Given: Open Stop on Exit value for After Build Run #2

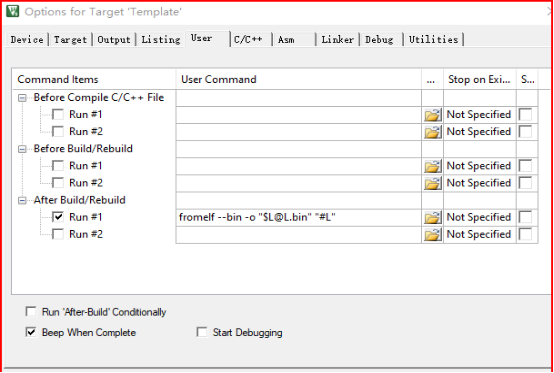Looking at the screenshot, I should pos(479,234).
